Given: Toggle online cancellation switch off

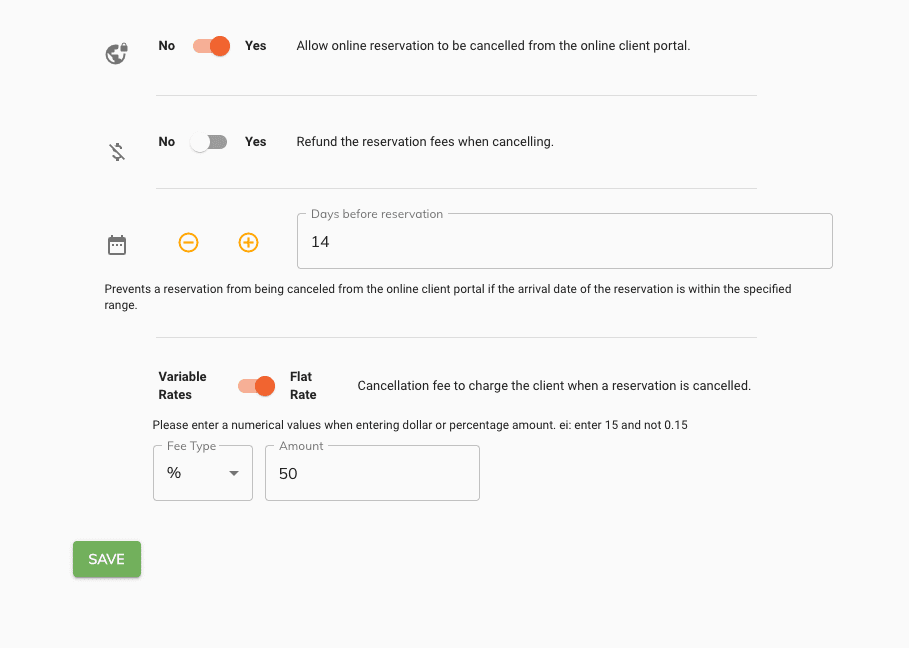Looking at the screenshot, I should 212,46.
